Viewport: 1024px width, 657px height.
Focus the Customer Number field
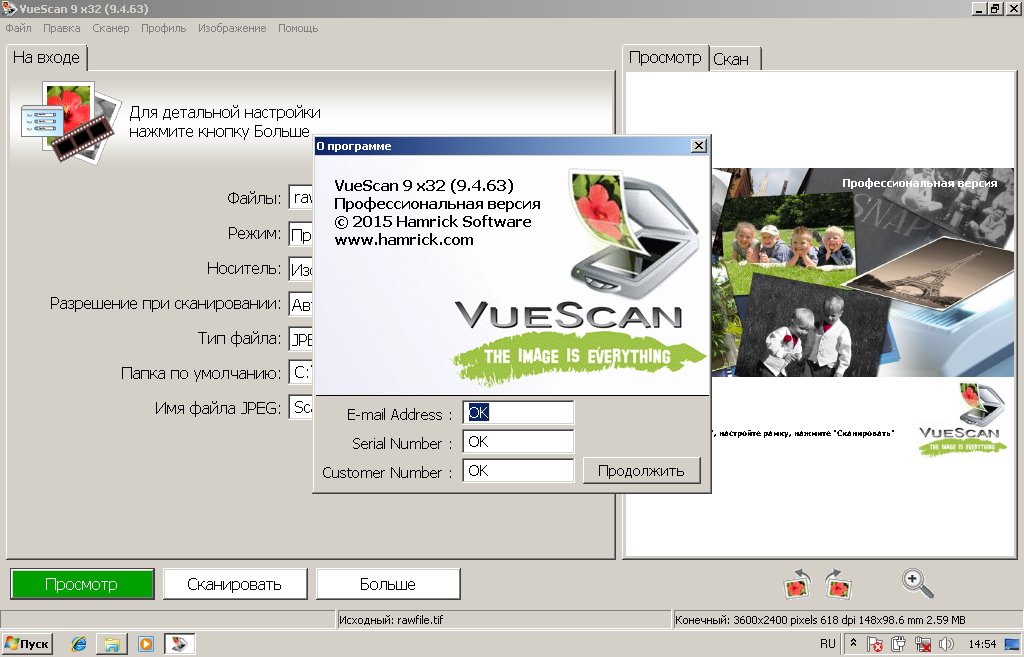518,470
